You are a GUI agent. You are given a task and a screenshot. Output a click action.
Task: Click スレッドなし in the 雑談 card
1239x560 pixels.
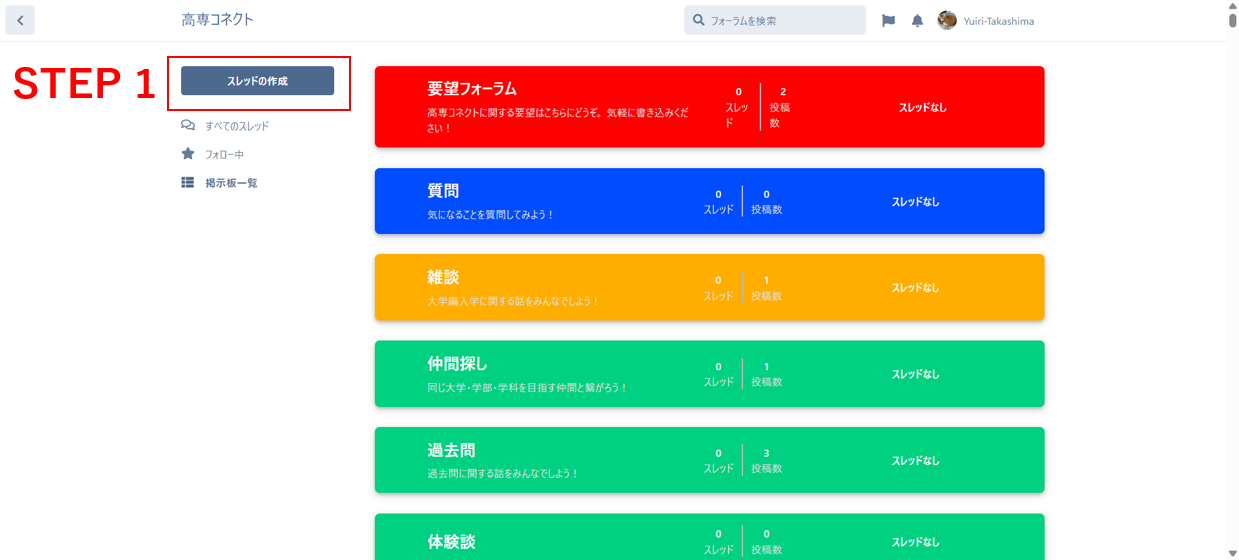916,288
